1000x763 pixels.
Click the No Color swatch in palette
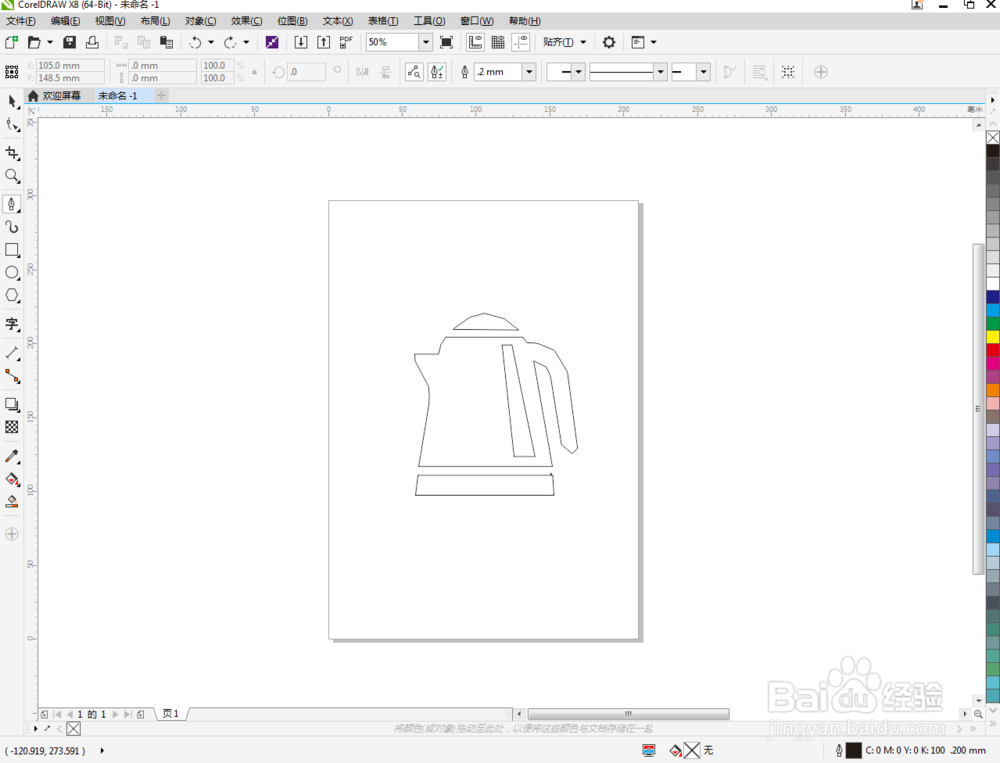[992, 137]
